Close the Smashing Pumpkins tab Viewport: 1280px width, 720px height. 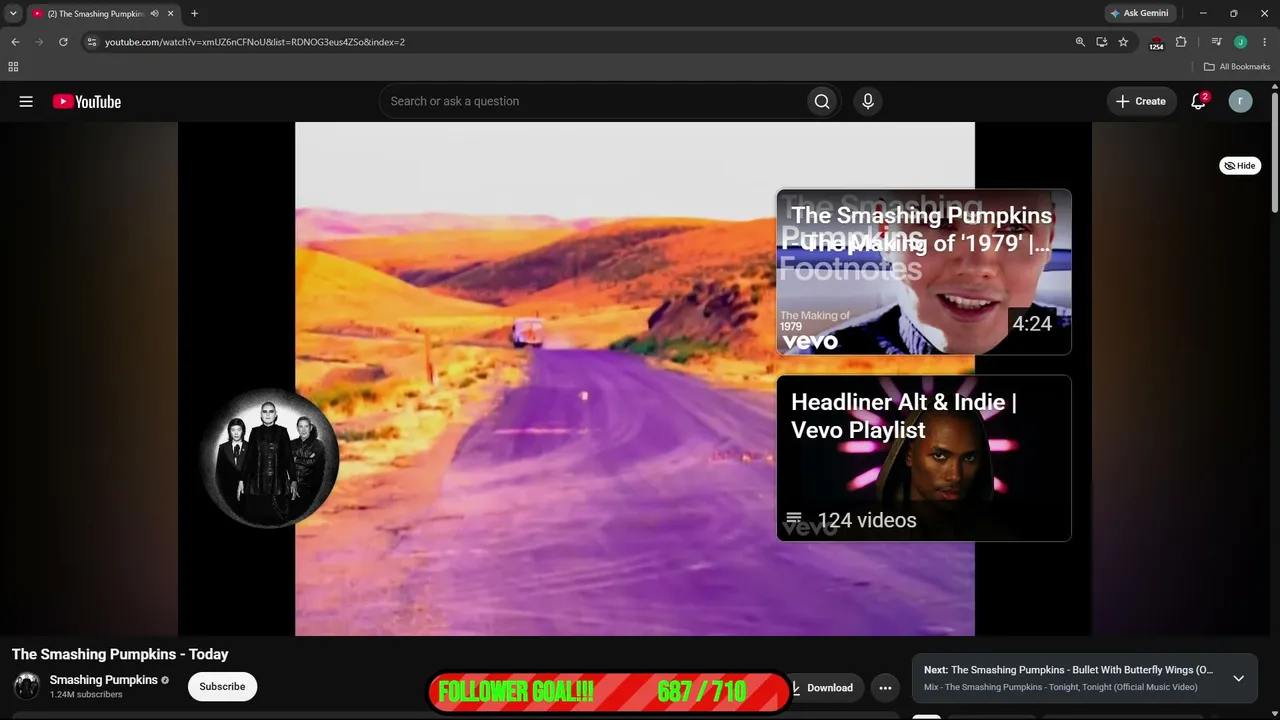click(171, 14)
